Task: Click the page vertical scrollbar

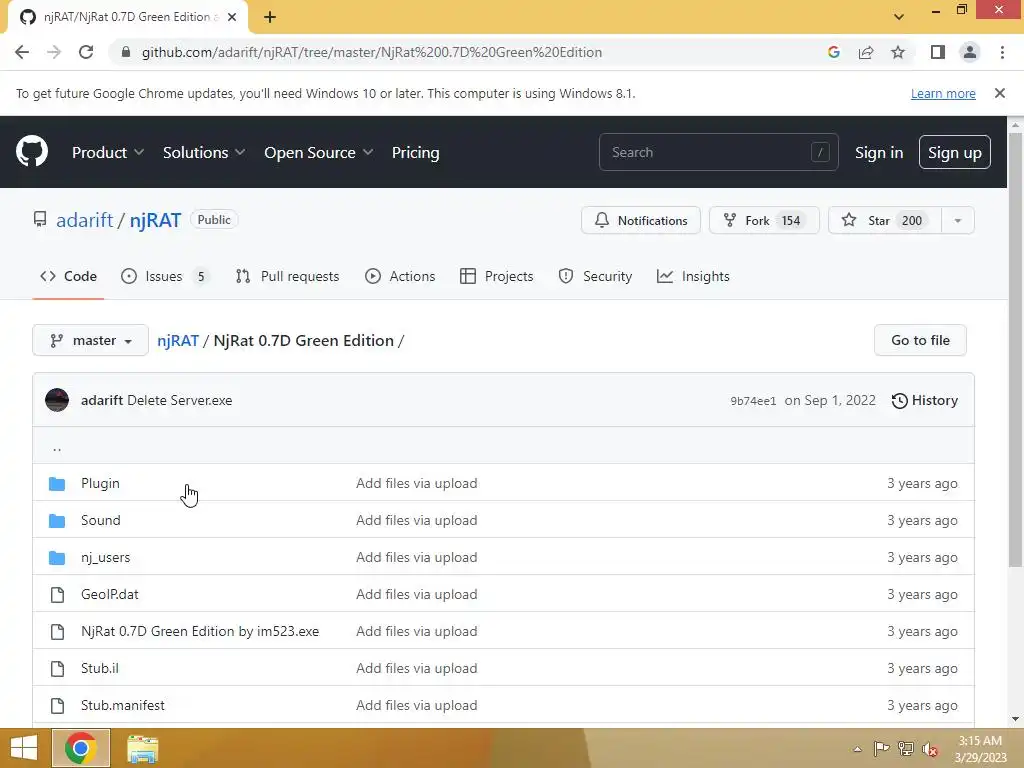Action: [1015, 349]
